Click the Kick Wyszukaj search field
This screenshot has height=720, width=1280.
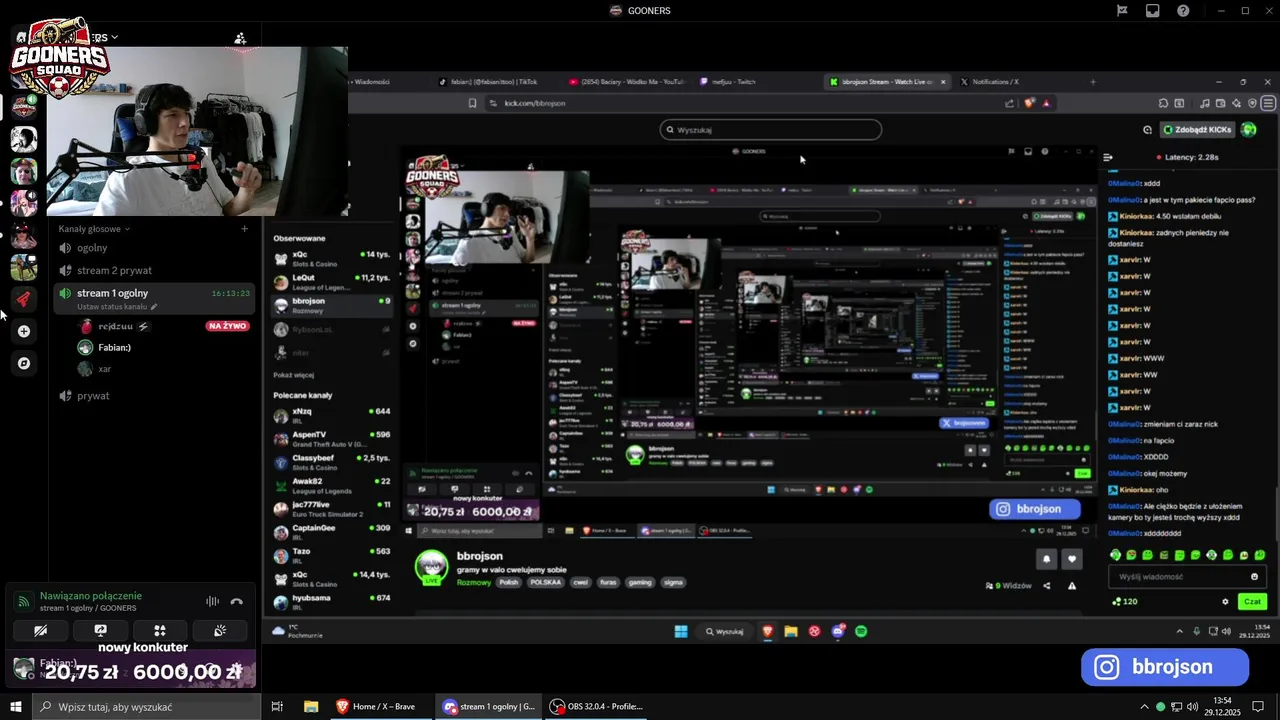click(771, 130)
